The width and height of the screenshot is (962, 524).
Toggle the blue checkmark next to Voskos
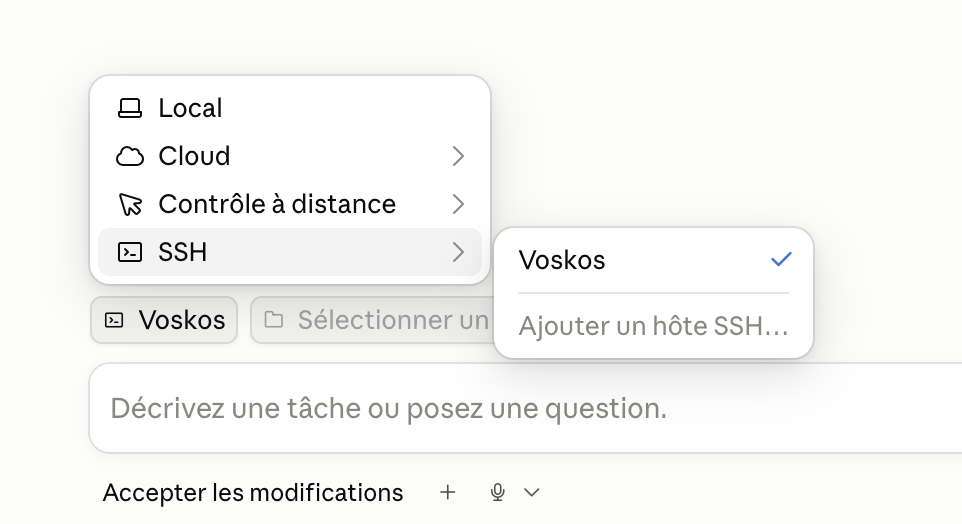click(781, 260)
